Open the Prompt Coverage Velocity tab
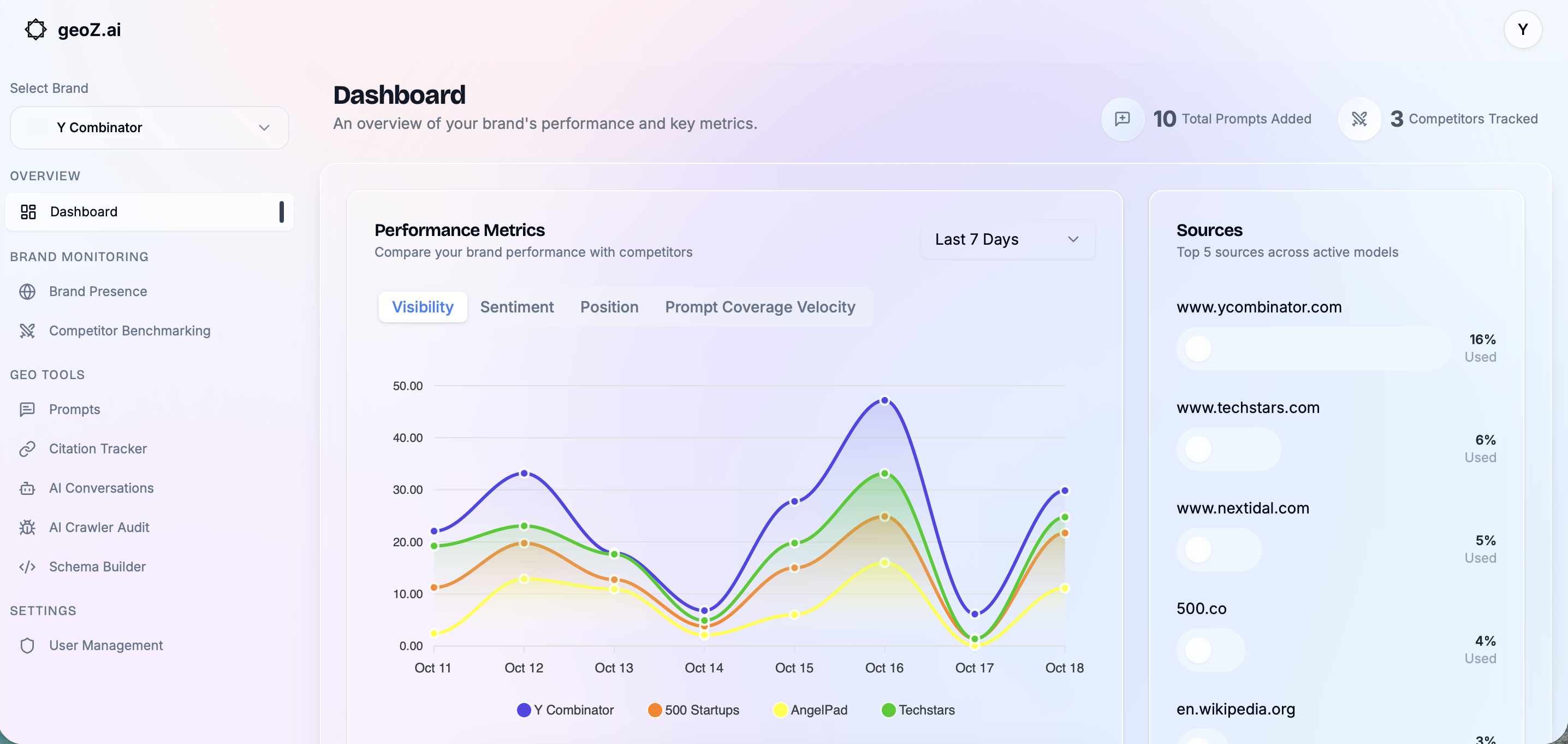This screenshot has height=744, width=1568. pos(759,307)
